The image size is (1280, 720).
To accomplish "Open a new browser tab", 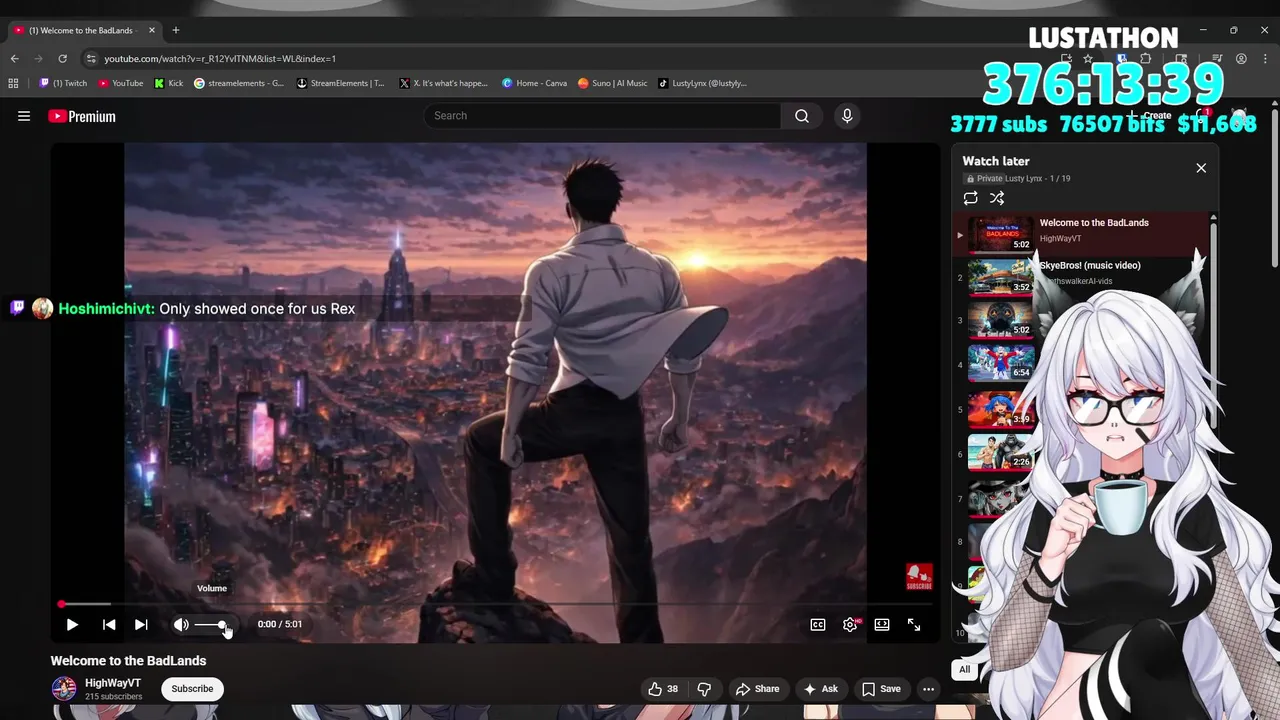I will [x=176, y=30].
